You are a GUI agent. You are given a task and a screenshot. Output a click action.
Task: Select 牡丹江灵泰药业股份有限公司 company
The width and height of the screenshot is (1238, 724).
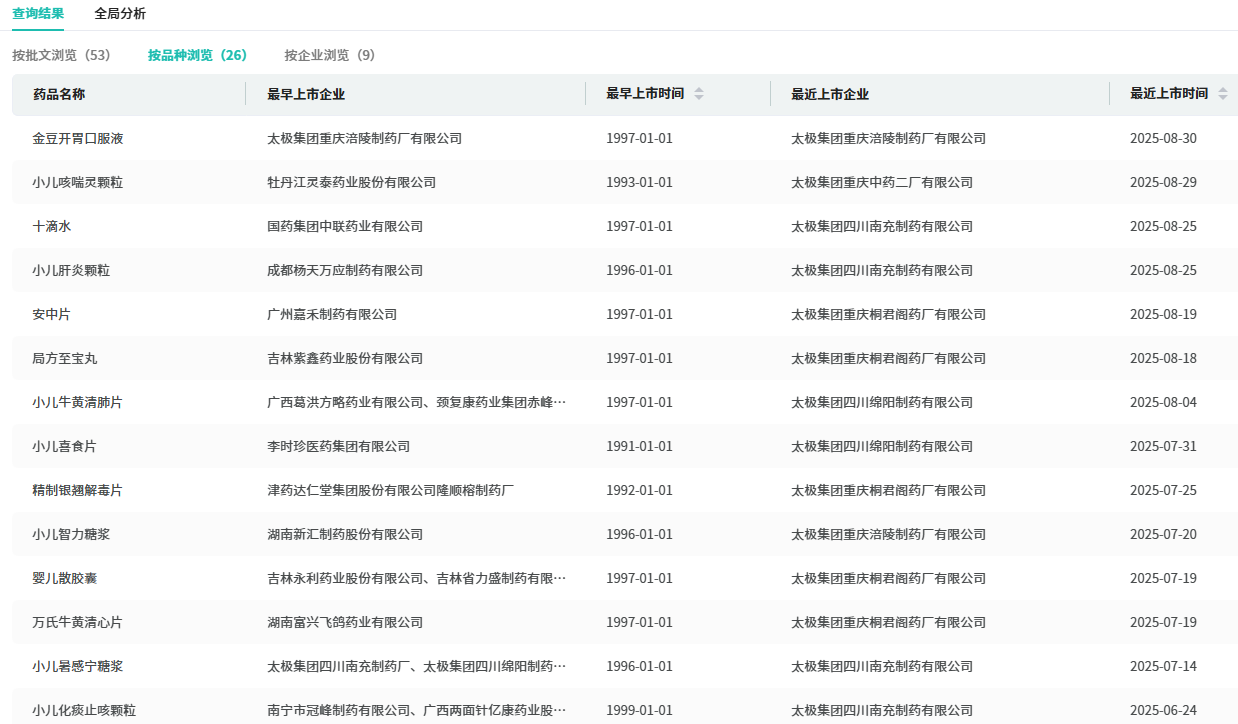pos(351,182)
